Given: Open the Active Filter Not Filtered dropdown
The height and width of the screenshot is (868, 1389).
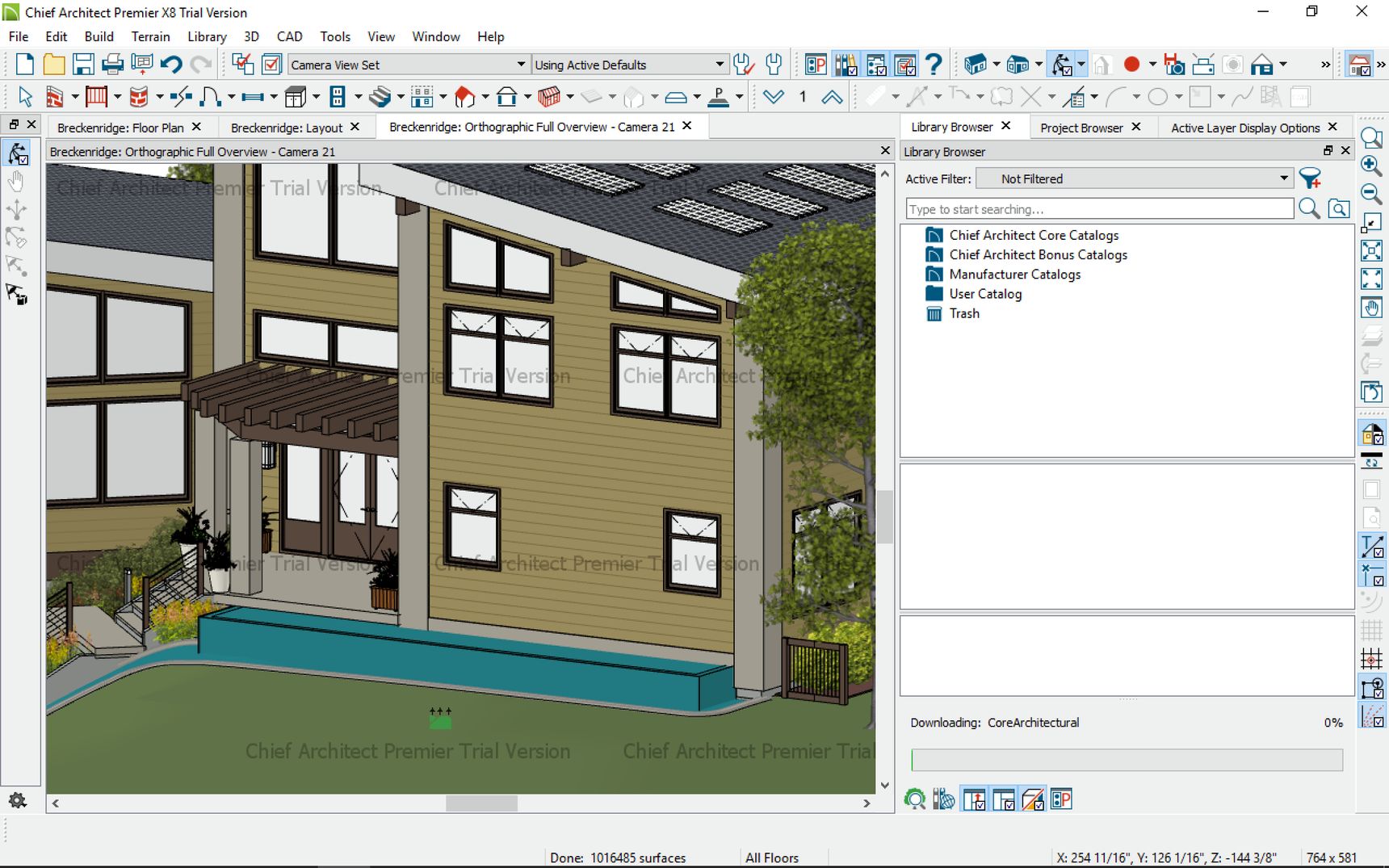Looking at the screenshot, I should (1135, 178).
